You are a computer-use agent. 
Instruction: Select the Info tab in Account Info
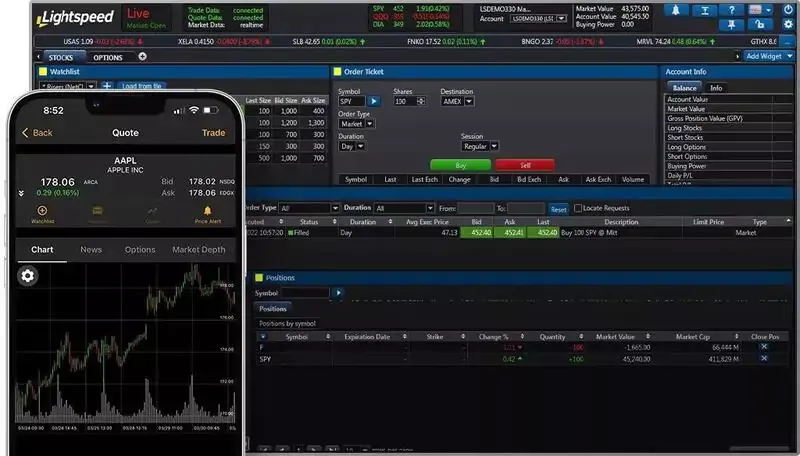click(716, 88)
